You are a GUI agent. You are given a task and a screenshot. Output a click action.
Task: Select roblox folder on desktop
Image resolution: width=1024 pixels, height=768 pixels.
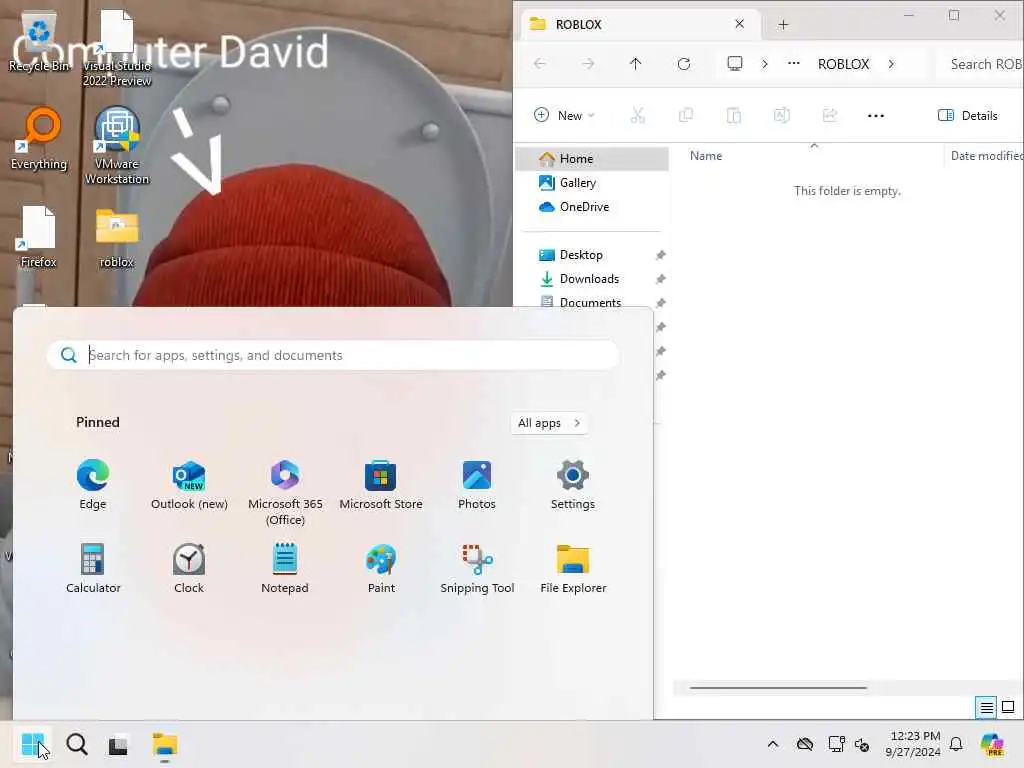click(117, 238)
